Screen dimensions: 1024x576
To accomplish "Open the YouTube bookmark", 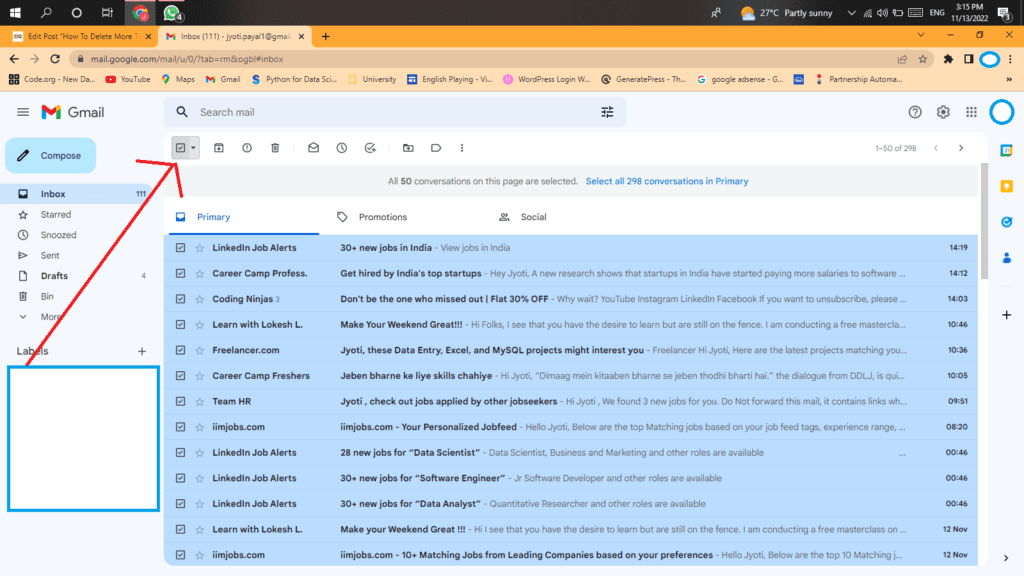I will tap(128, 80).
